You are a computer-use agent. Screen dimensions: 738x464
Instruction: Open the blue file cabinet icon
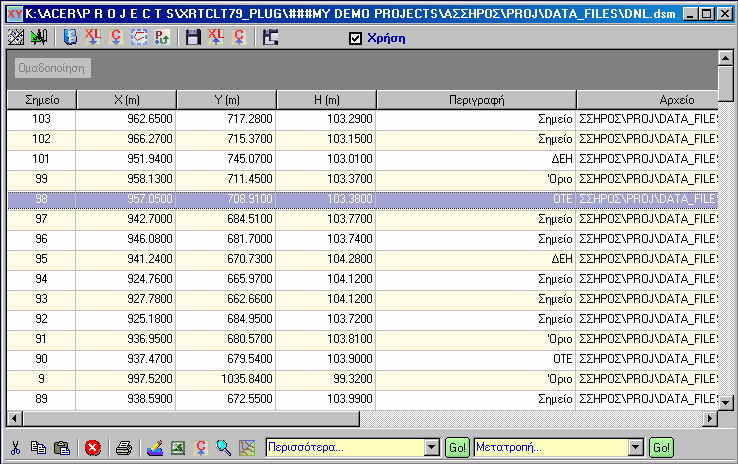click(x=70, y=37)
